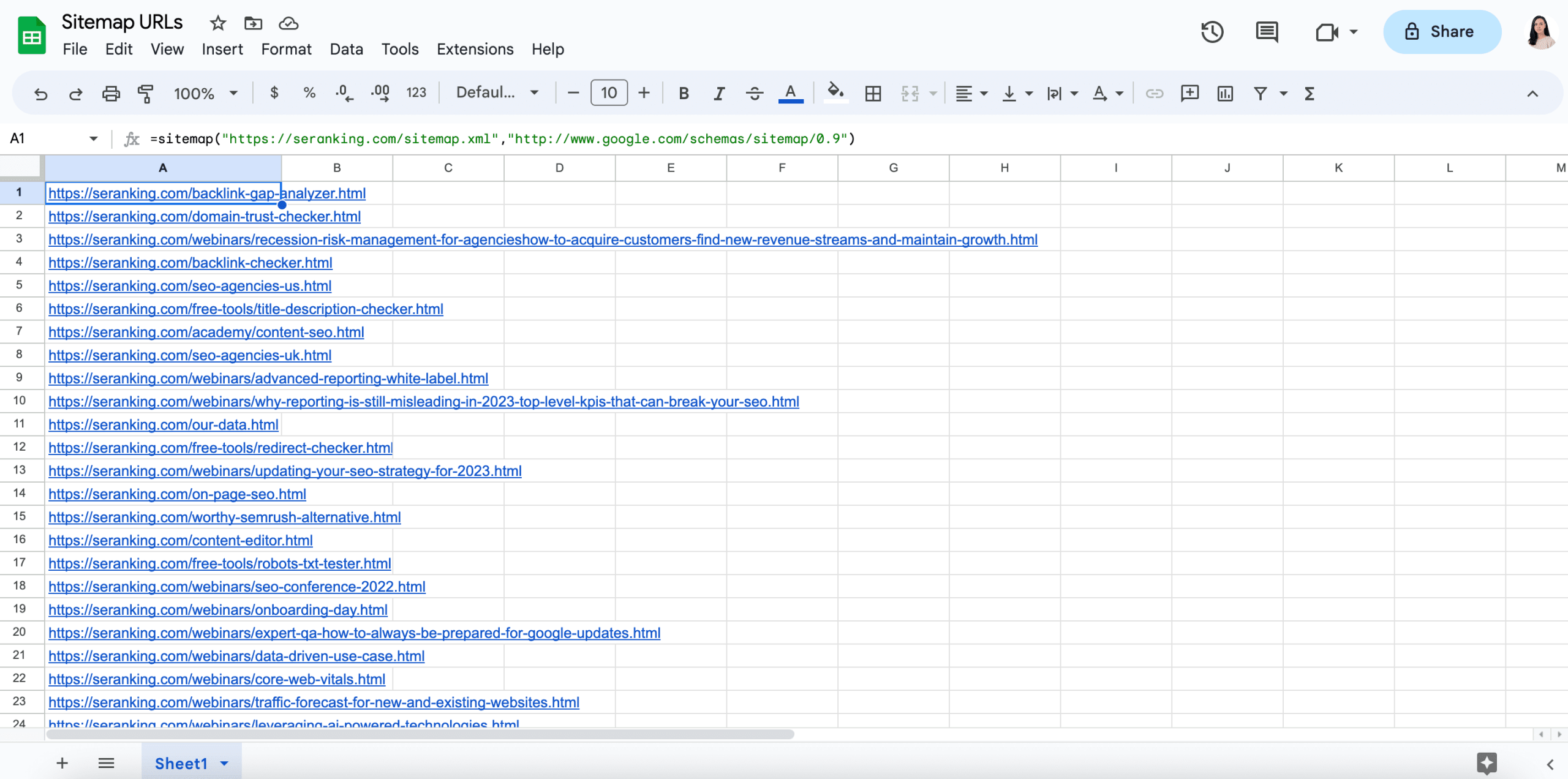Toggle bold formatting
This screenshot has height=779, width=1568.
point(684,94)
